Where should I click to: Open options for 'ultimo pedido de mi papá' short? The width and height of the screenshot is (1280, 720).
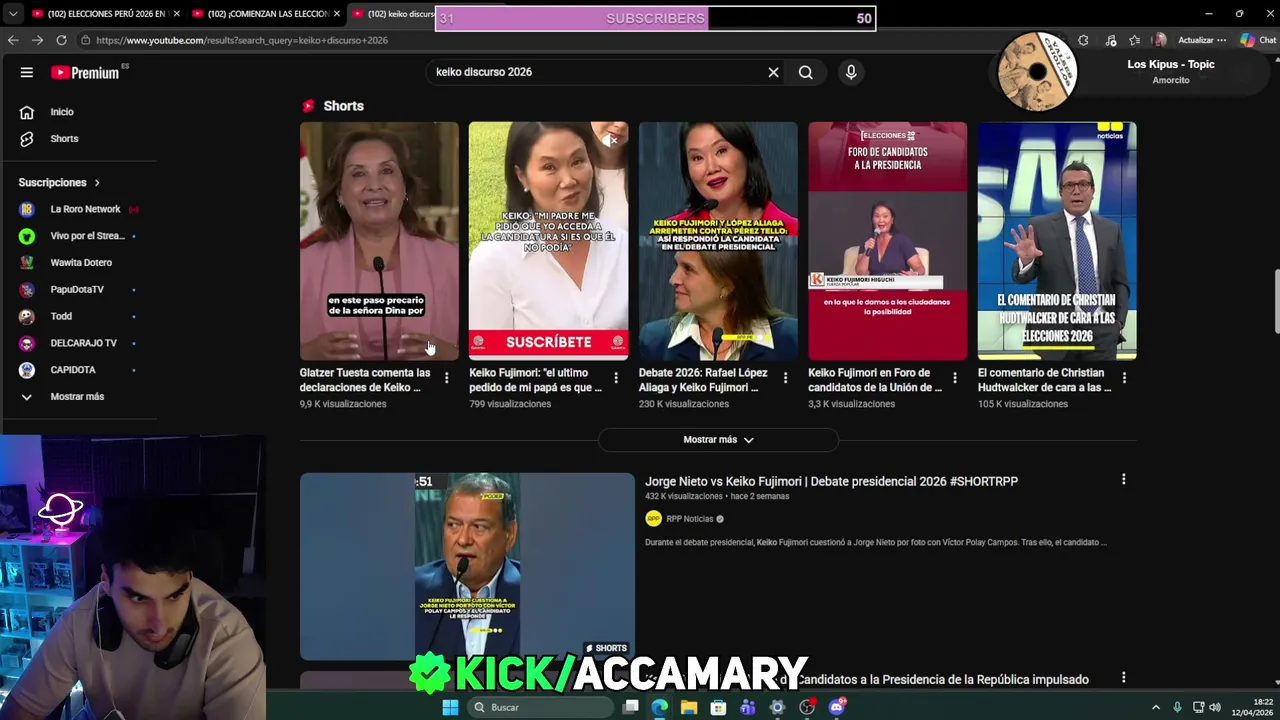(616, 378)
